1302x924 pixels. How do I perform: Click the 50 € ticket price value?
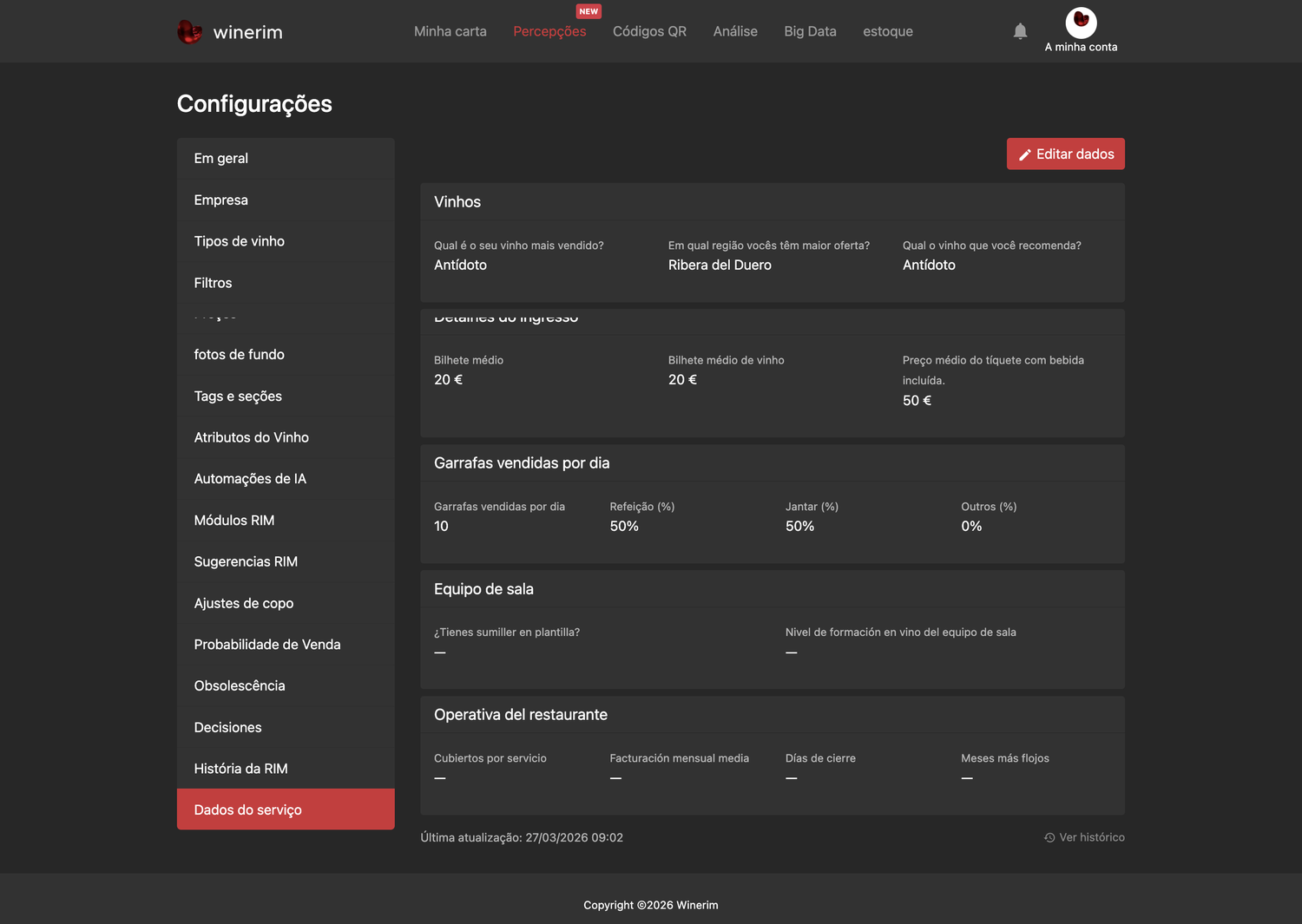click(917, 401)
